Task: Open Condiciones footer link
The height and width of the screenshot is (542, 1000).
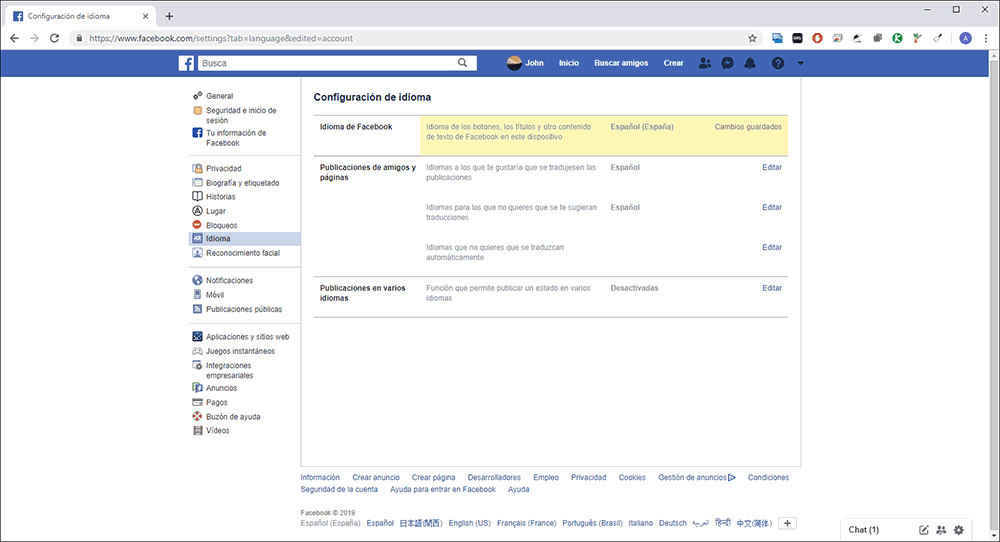Action: (768, 477)
